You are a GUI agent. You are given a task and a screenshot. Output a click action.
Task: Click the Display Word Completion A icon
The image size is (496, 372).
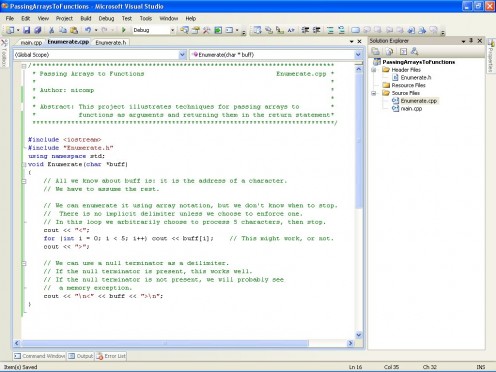pos(291,30)
